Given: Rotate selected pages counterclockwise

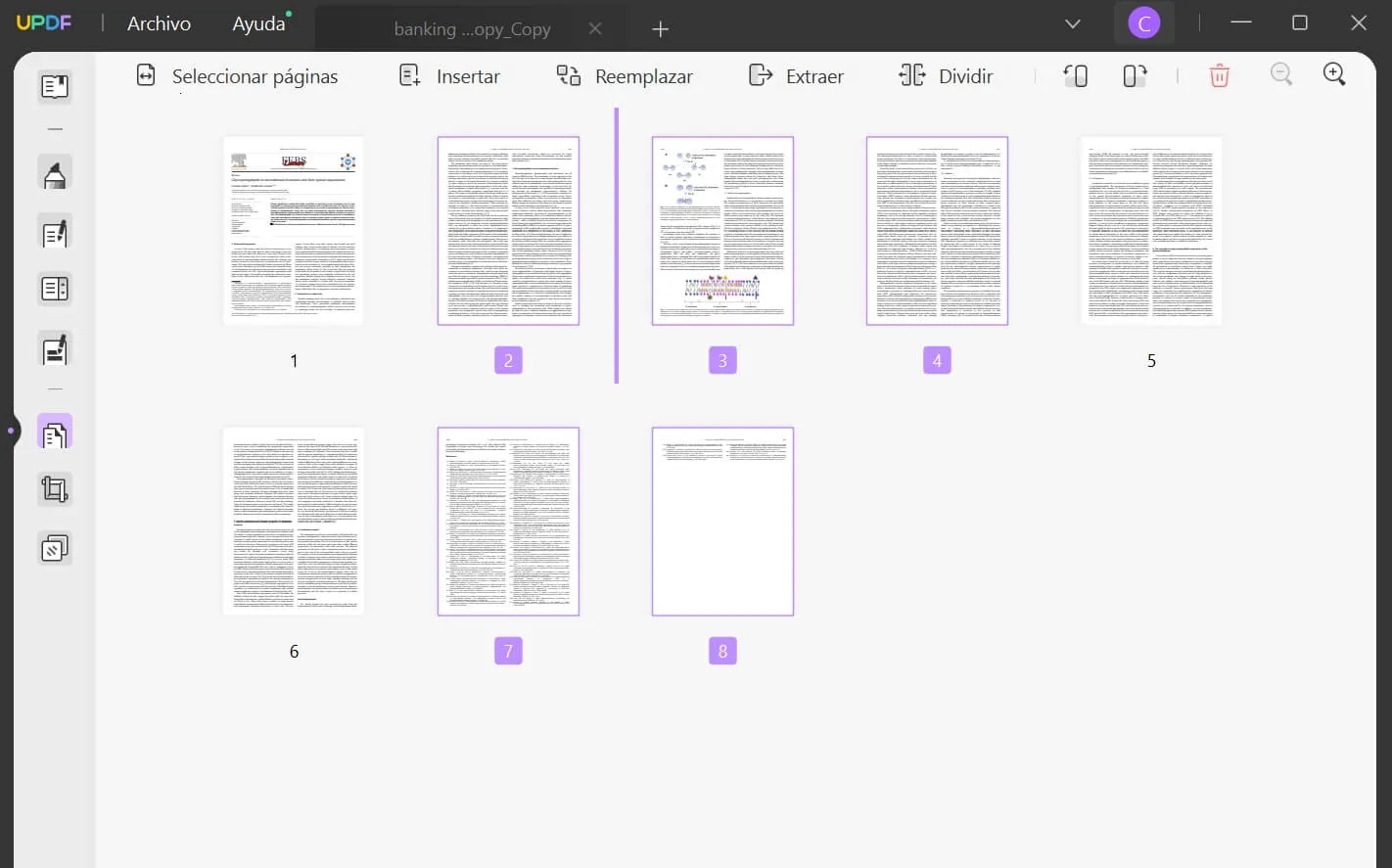Looking at the screenshot, I should 1075,75.
